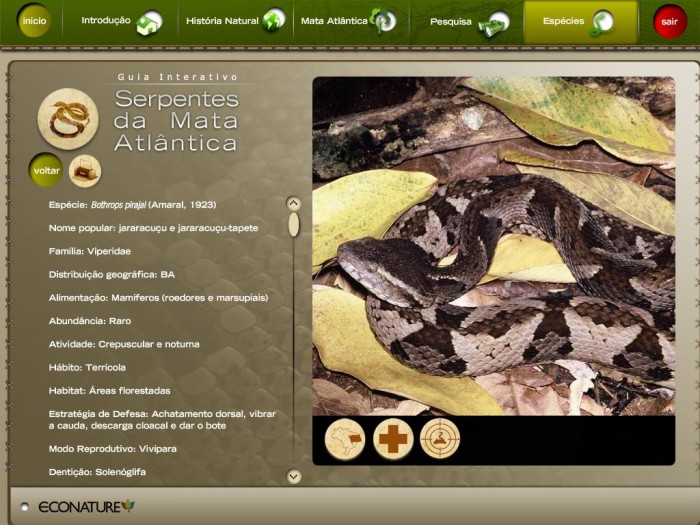Image resolution: width=700 pixels, height=525 pixels.
Task: Click the binoculars icon beside Pesquisa
Action: (494, 24)
